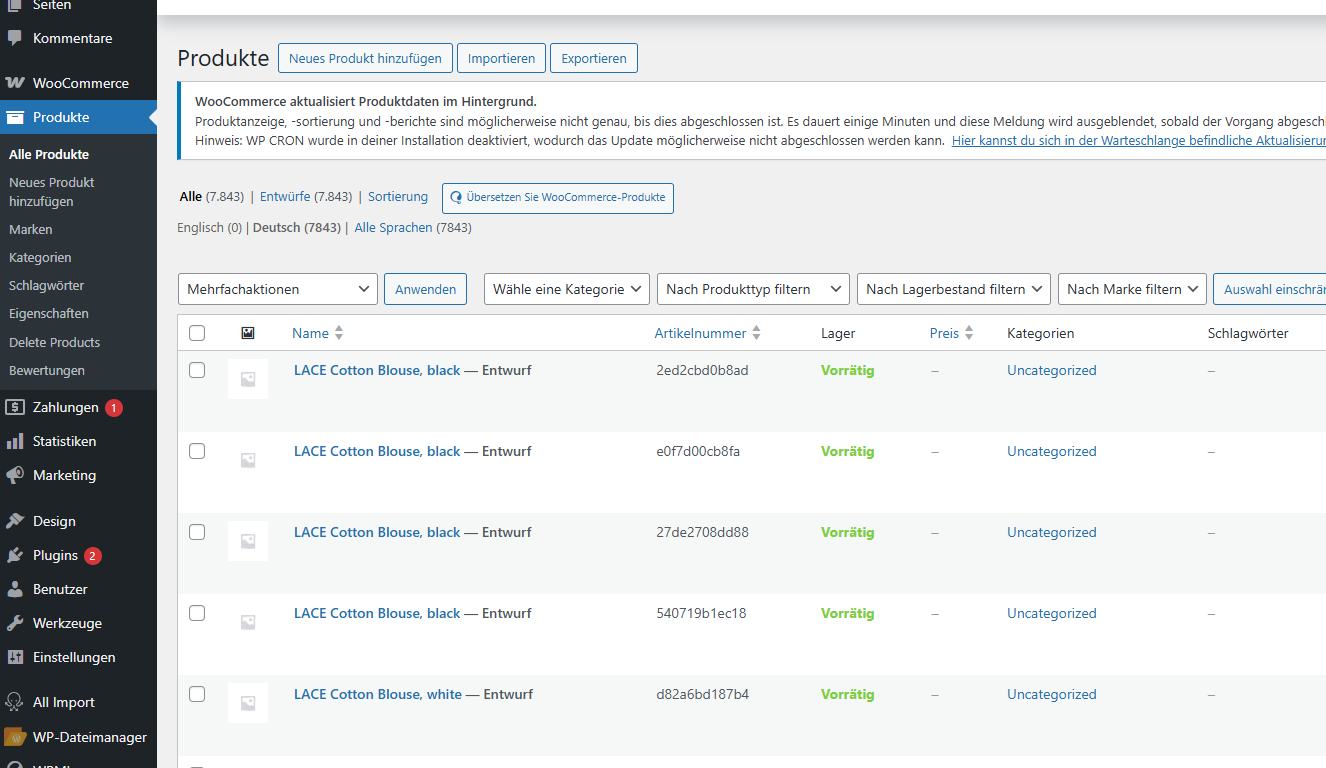
Task: Open the Nach Lagerbestand filtern dropdown
Action: (954, 289)
